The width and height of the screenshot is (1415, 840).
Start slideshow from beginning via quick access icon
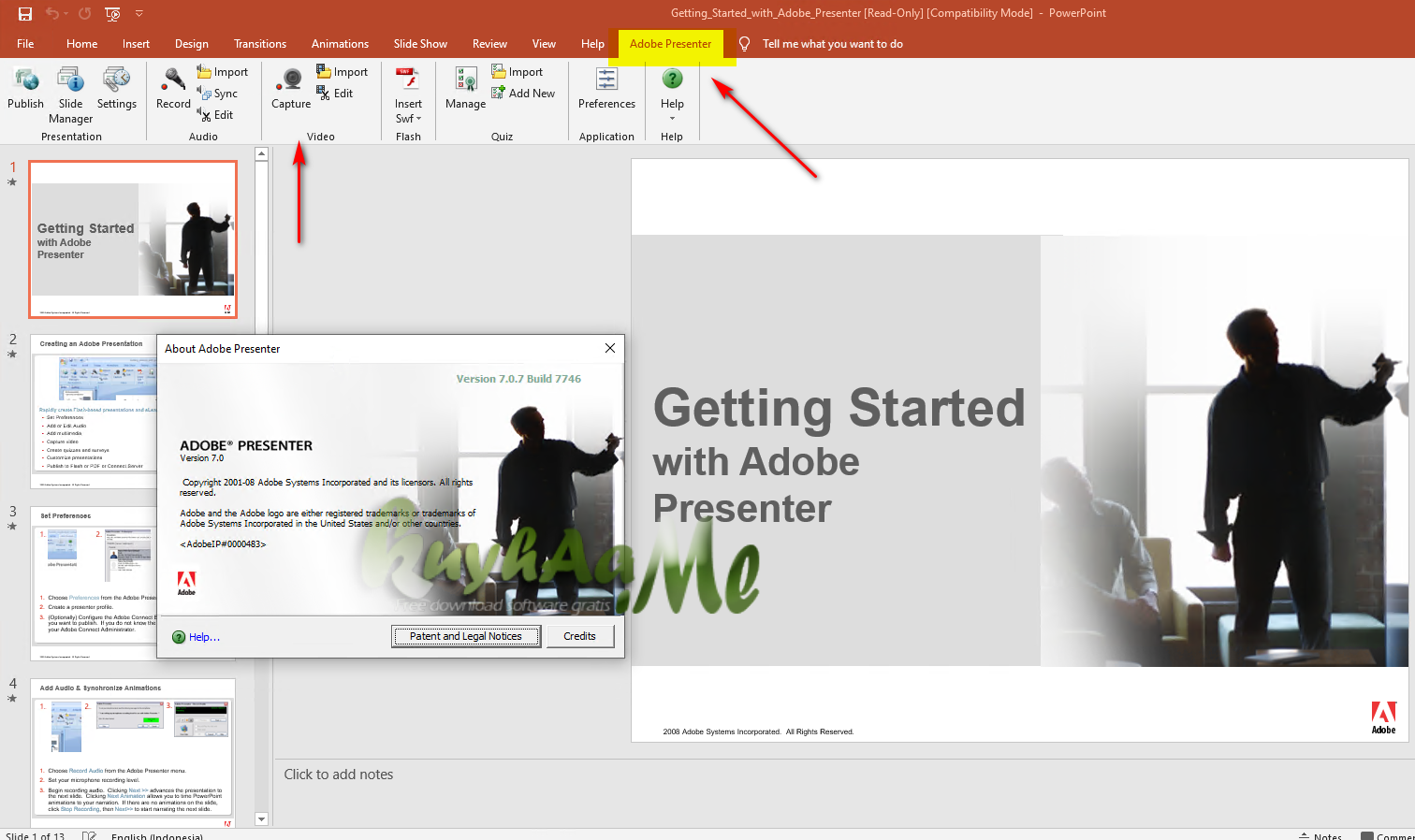(112, 13)
